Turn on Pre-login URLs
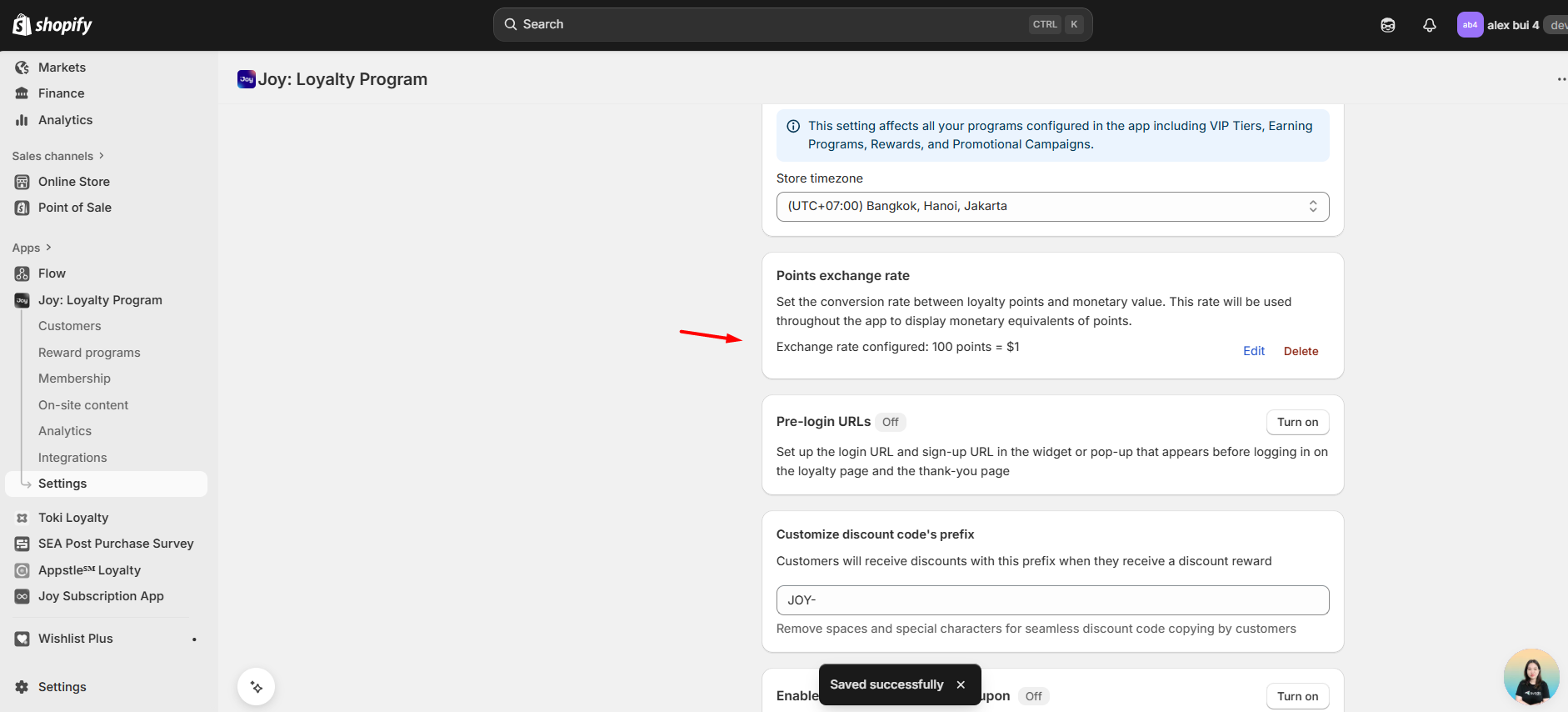The image size is (1568, 712). (1297, 423)
